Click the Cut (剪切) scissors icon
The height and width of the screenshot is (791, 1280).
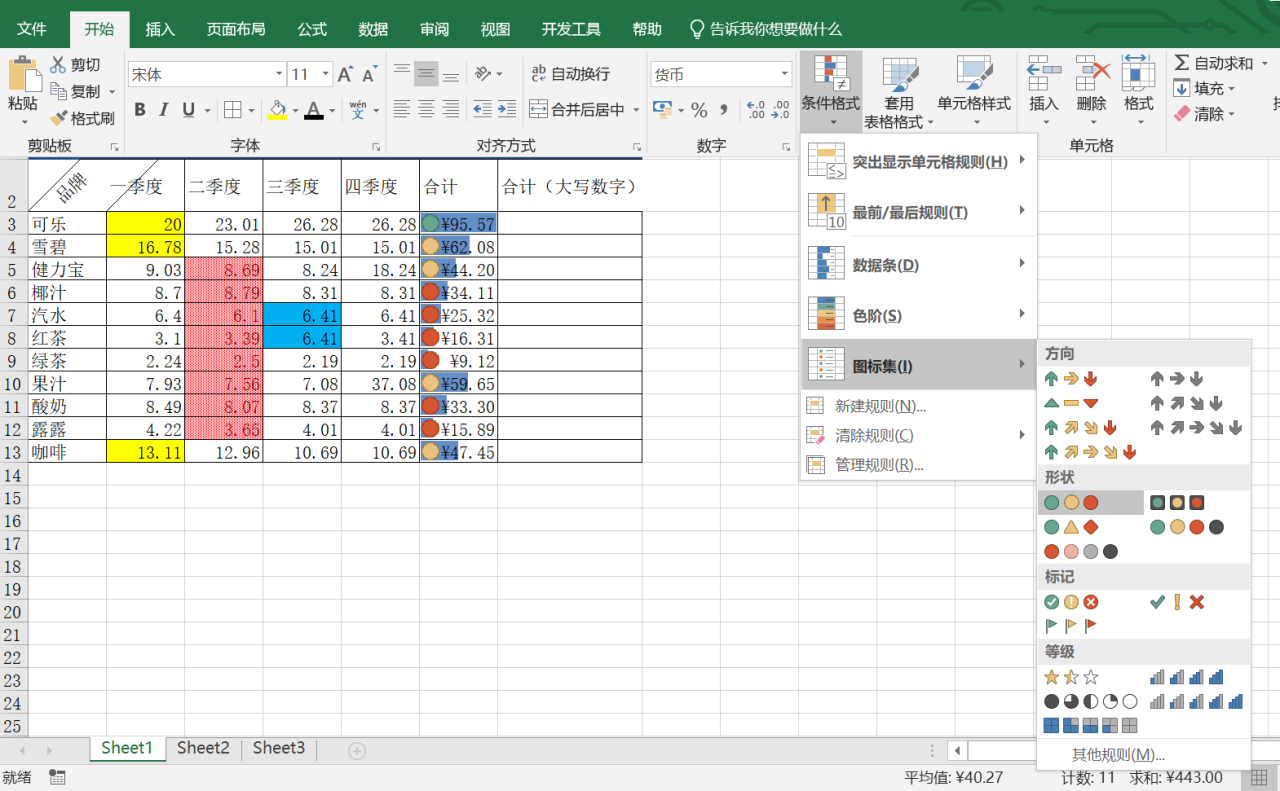[58, 65]
